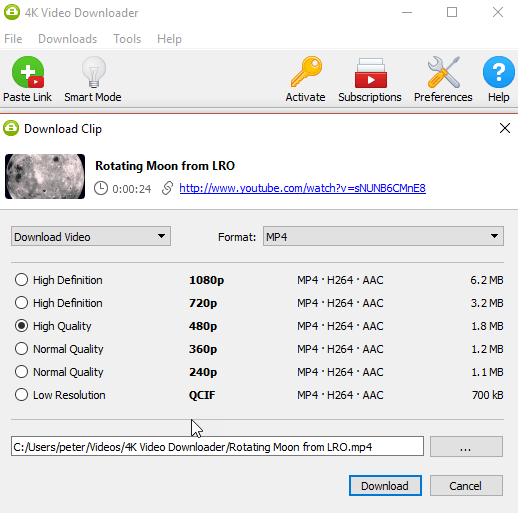
Task: Close the Download Clip dialog
Action: pyautogui.click(x=505, y=128)
